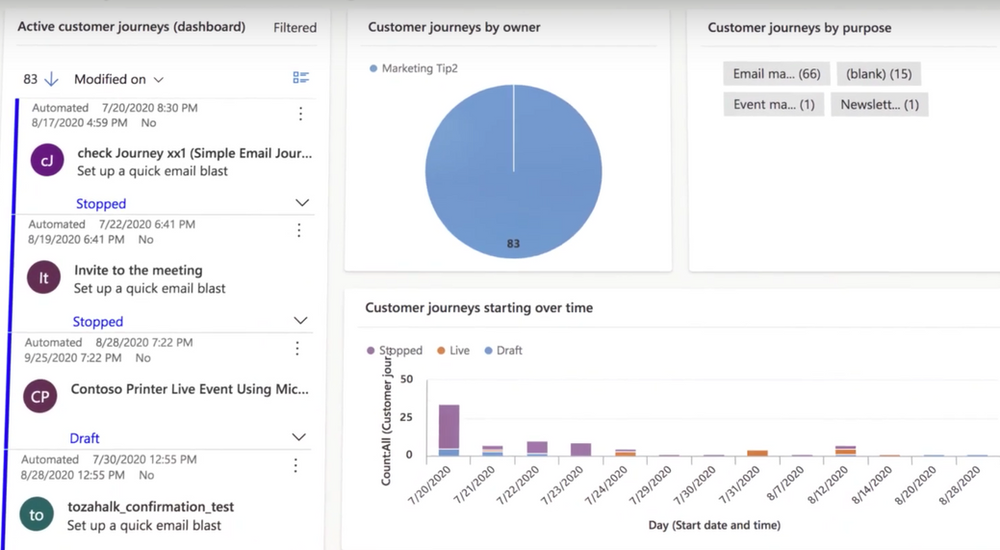Viewport: 1000px width, 550px height.
Task: Open more options for Contoso Printer Live Event
Action: (297, 348)
